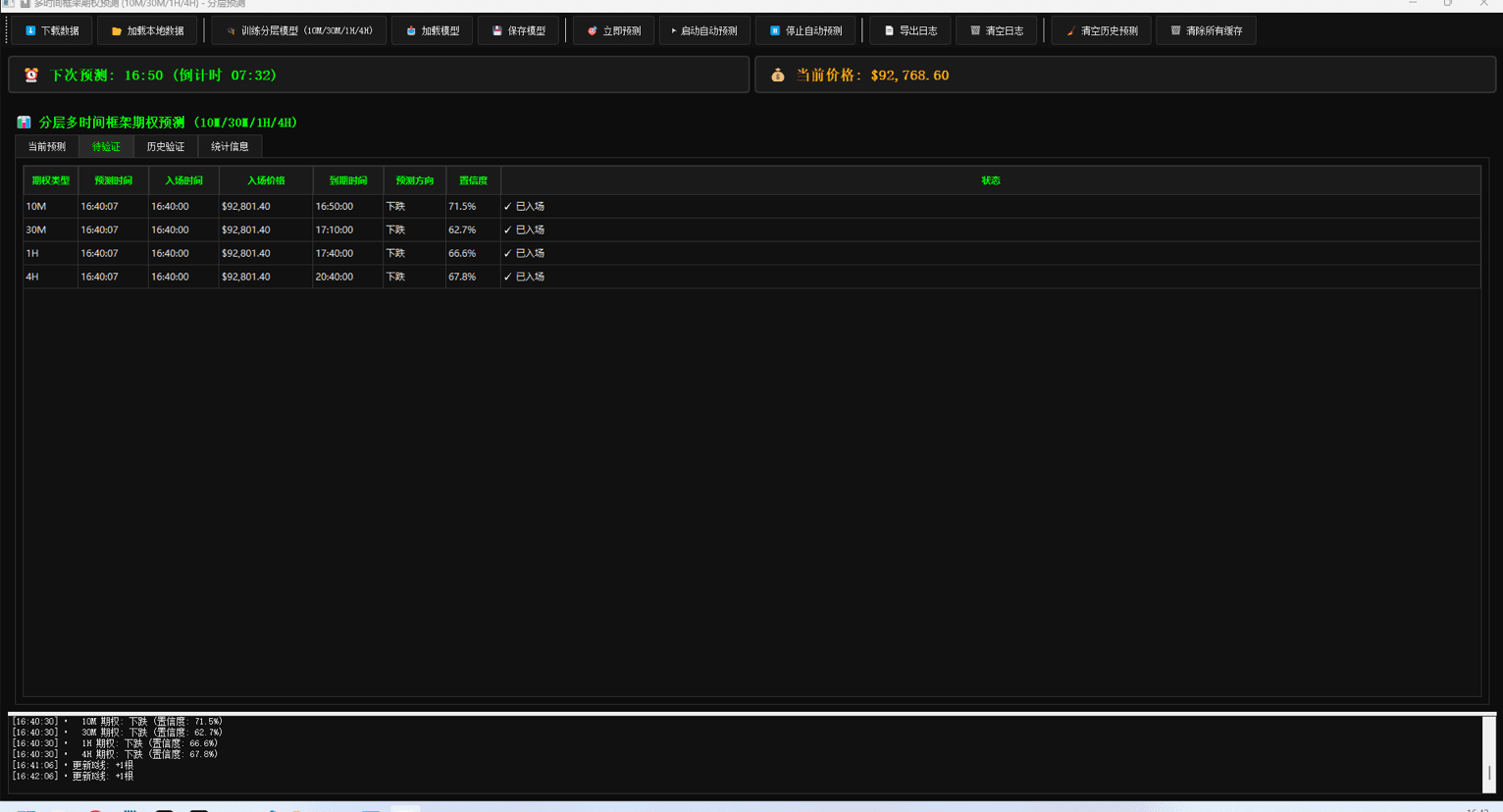Screen dimensions: 1503x812
Task: Stop auto prediction via 停止自动预测
Action: pos(805,30)
